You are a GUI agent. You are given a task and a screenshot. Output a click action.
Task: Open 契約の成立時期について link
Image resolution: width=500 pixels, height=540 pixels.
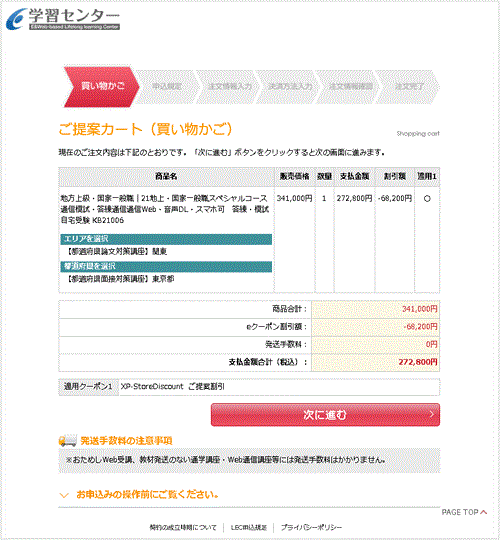click(x=183, y=528)
